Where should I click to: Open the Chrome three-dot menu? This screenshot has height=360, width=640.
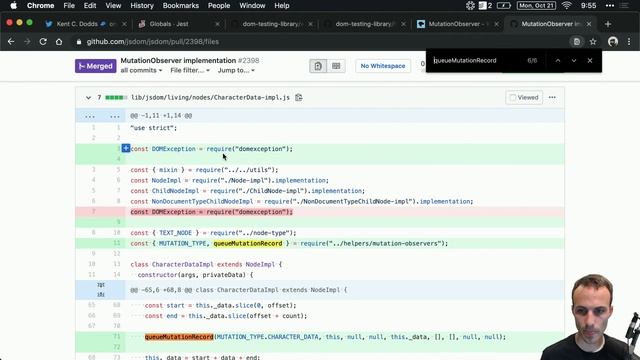[629, 42]
